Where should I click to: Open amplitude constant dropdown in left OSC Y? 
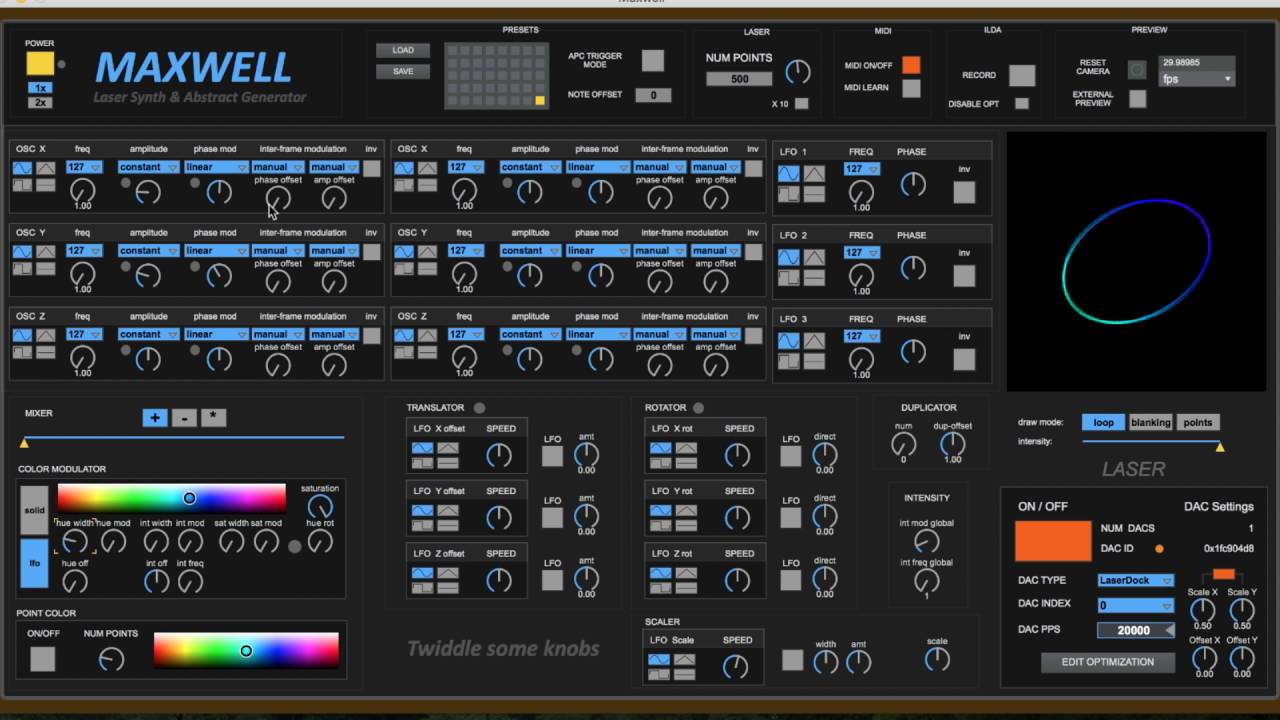[148, 251]
